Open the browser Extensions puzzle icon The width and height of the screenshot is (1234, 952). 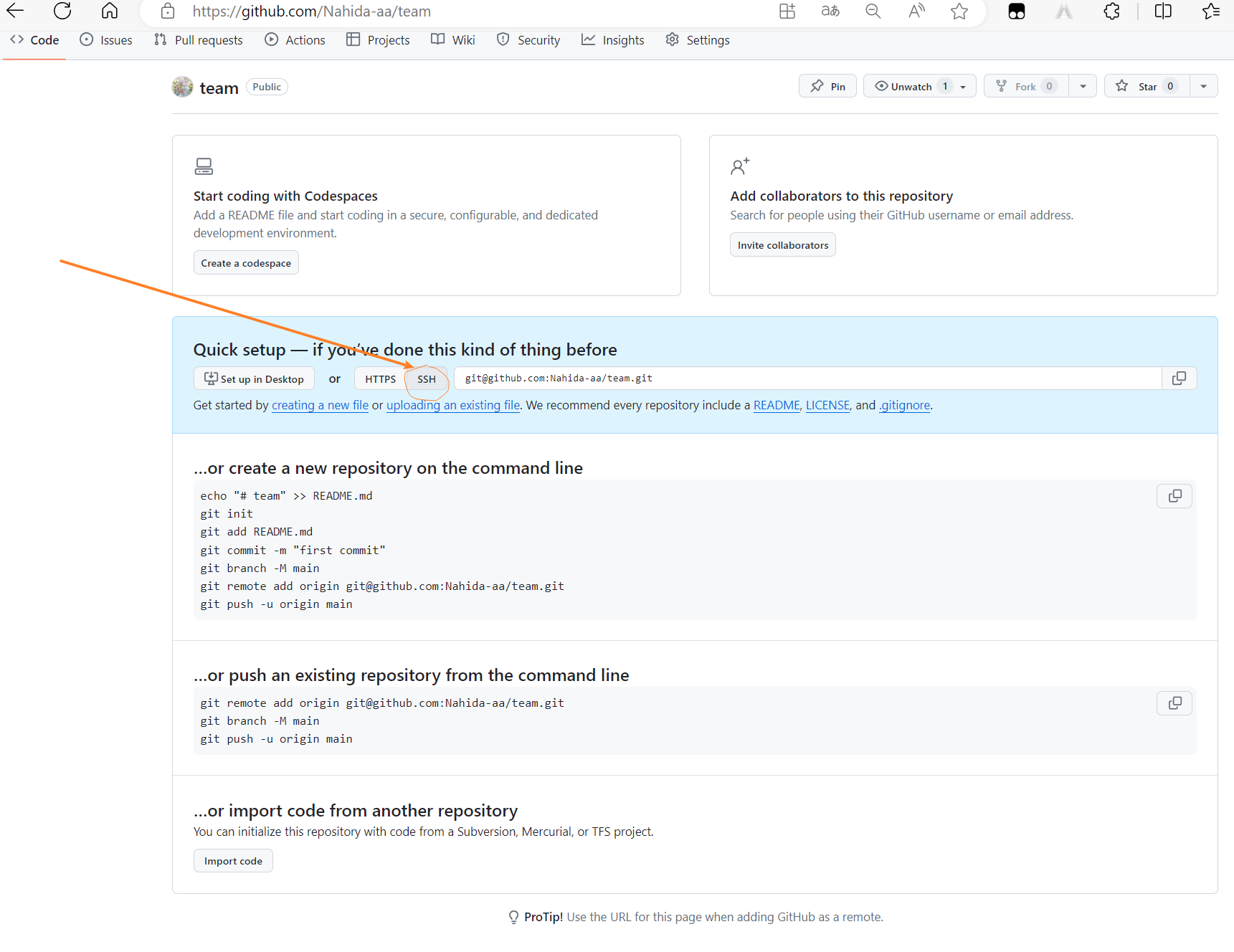point(1111,11)
